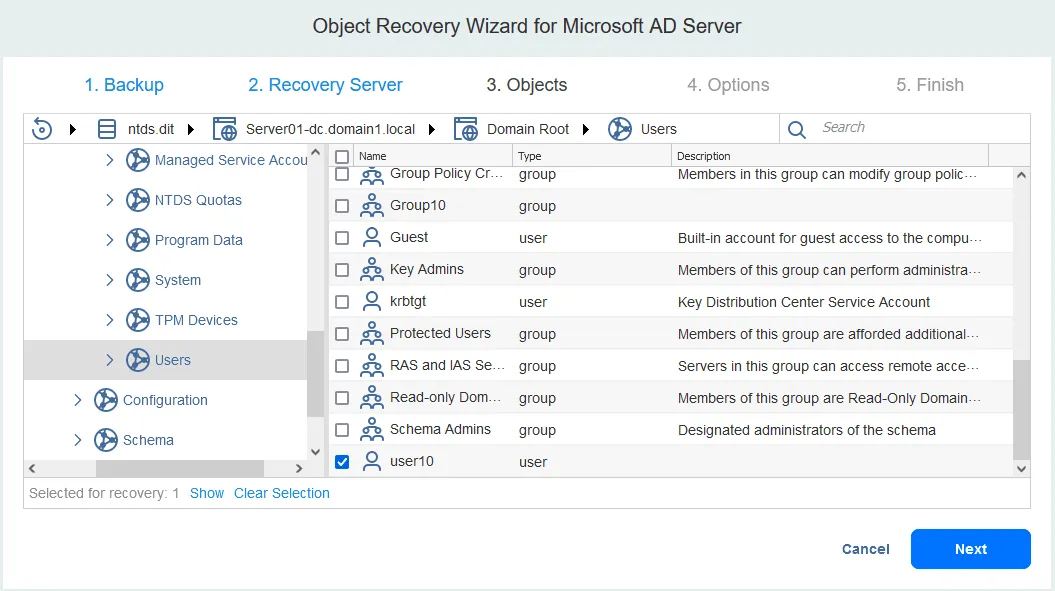Toggle the select-all checkbox in header

[342, 156]
